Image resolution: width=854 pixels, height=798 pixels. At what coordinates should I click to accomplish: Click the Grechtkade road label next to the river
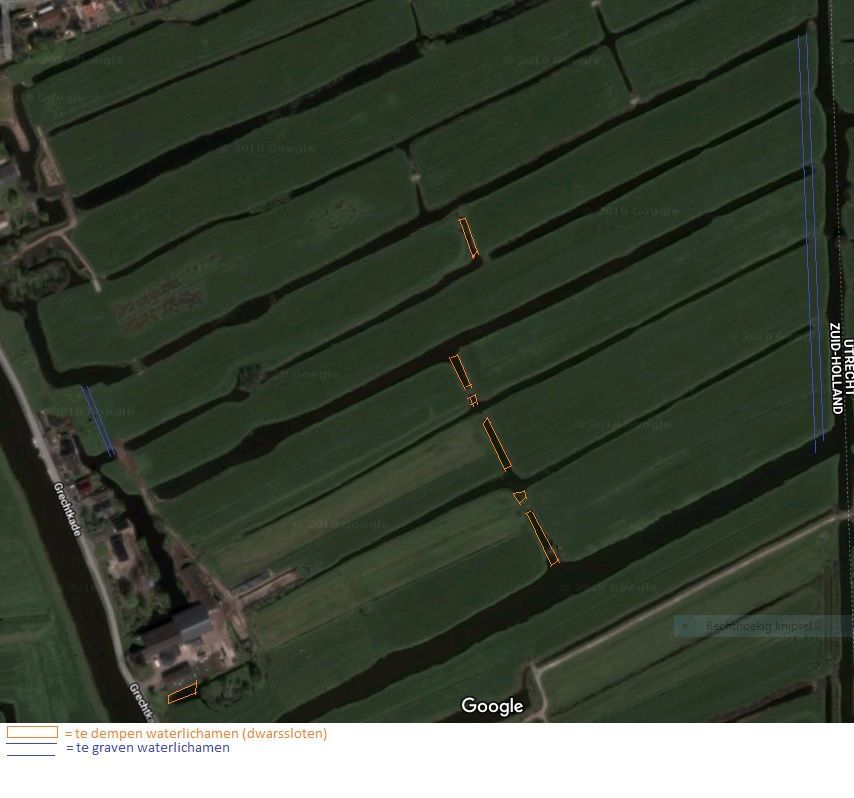click(67, 508)
